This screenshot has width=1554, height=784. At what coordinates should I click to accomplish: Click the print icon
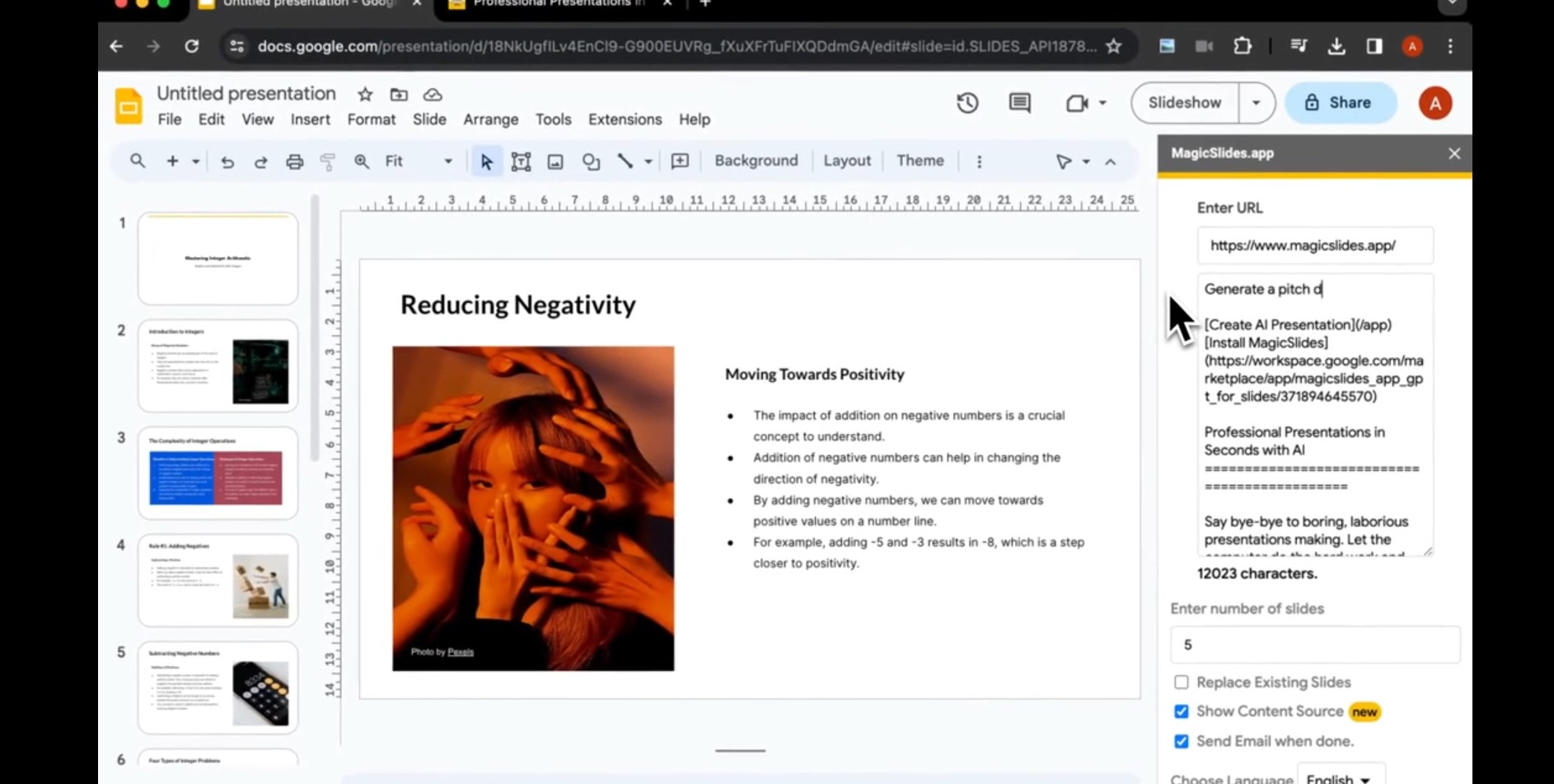pos(294,161)
